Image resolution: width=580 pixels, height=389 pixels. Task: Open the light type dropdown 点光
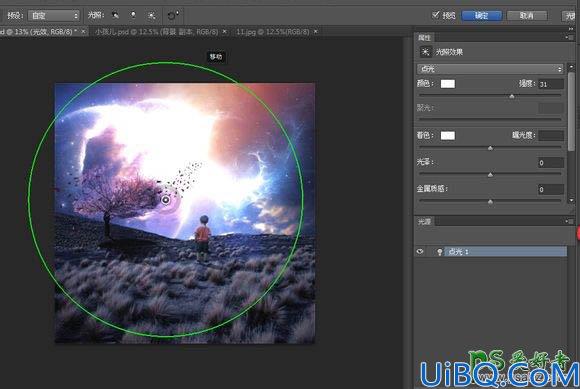[x=490, y=69]
